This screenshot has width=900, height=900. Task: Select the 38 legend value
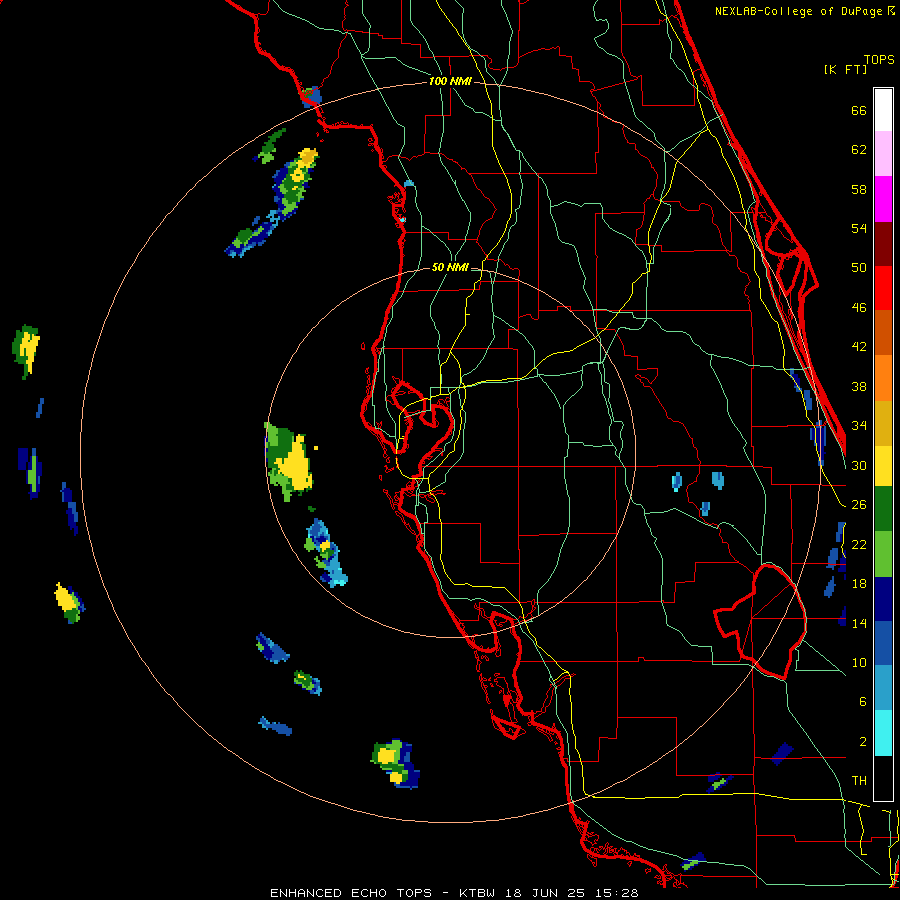pos(859,386)
